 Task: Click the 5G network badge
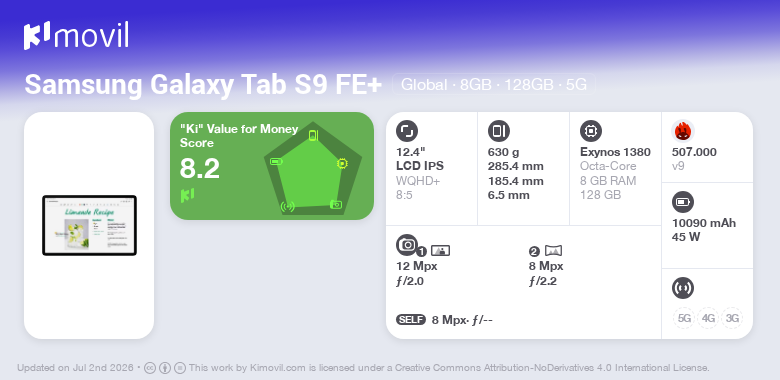[x=684, y=318]
